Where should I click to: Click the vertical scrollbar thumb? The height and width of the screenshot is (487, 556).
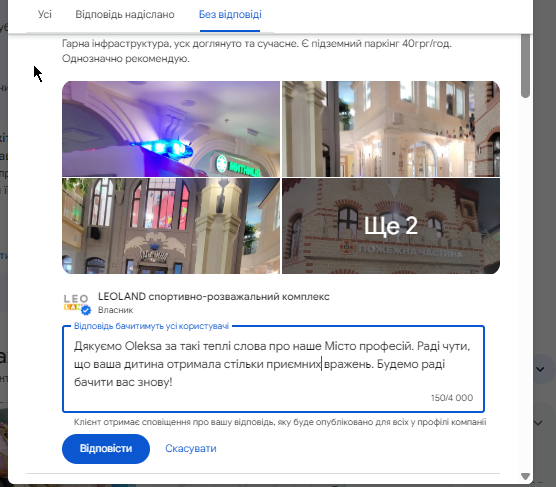[x=526, y=66]
